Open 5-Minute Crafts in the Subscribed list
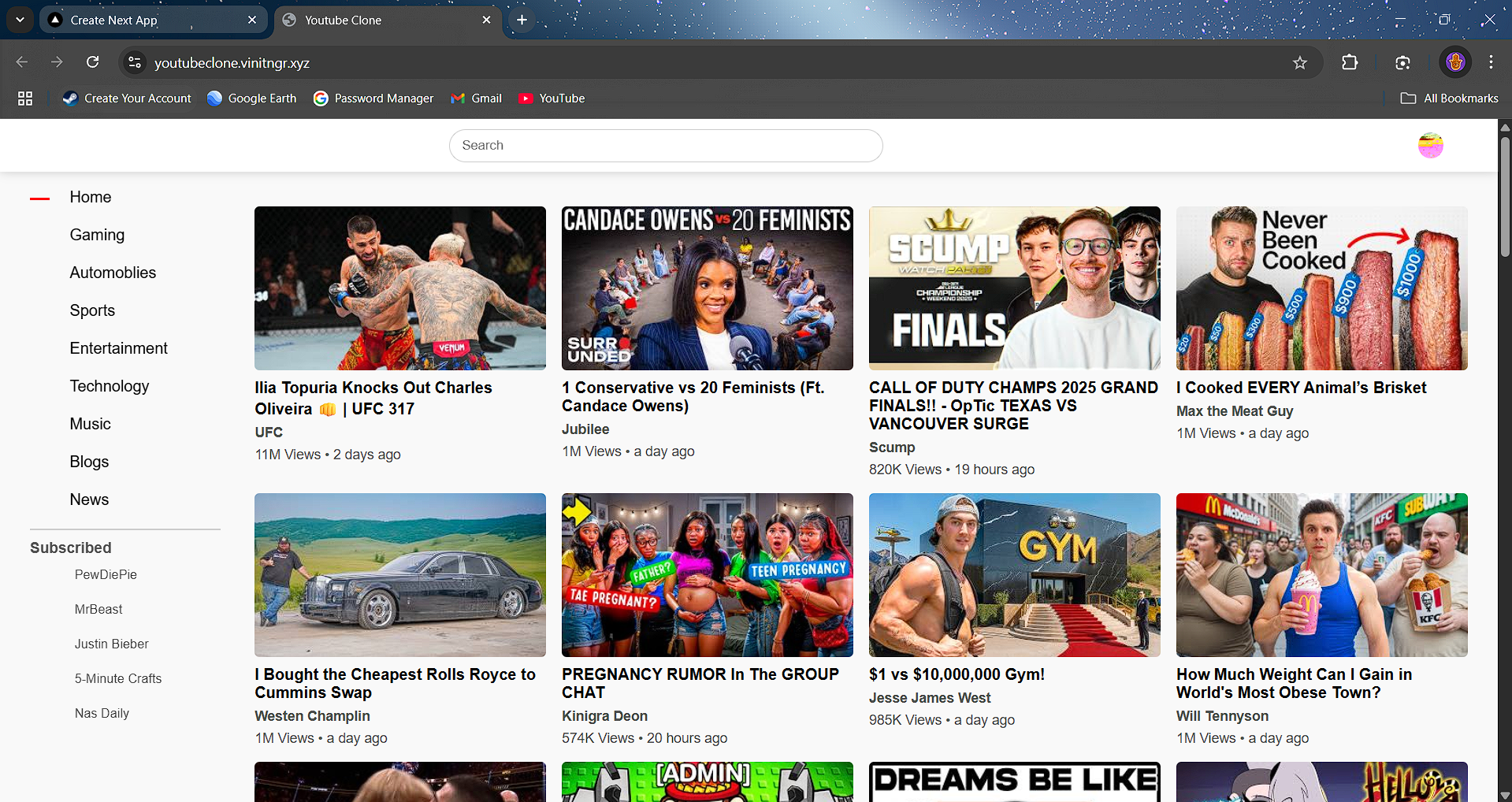The image size is (1512, 802). (118, 679)
